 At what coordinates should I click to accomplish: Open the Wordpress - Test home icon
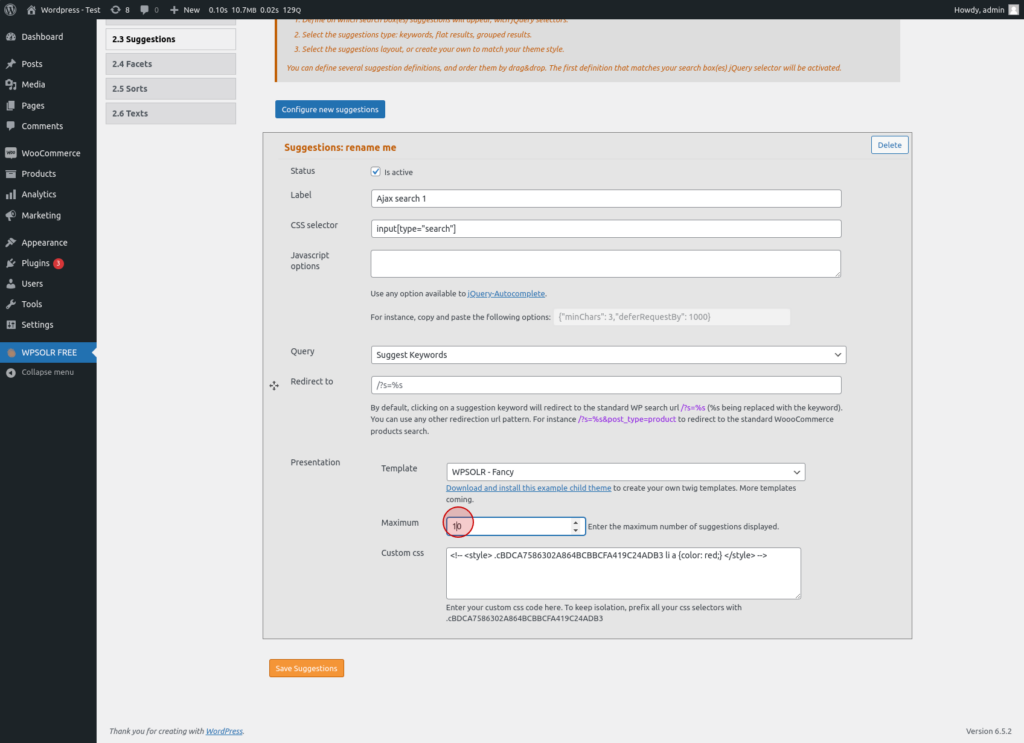click(x=31, y=10)
